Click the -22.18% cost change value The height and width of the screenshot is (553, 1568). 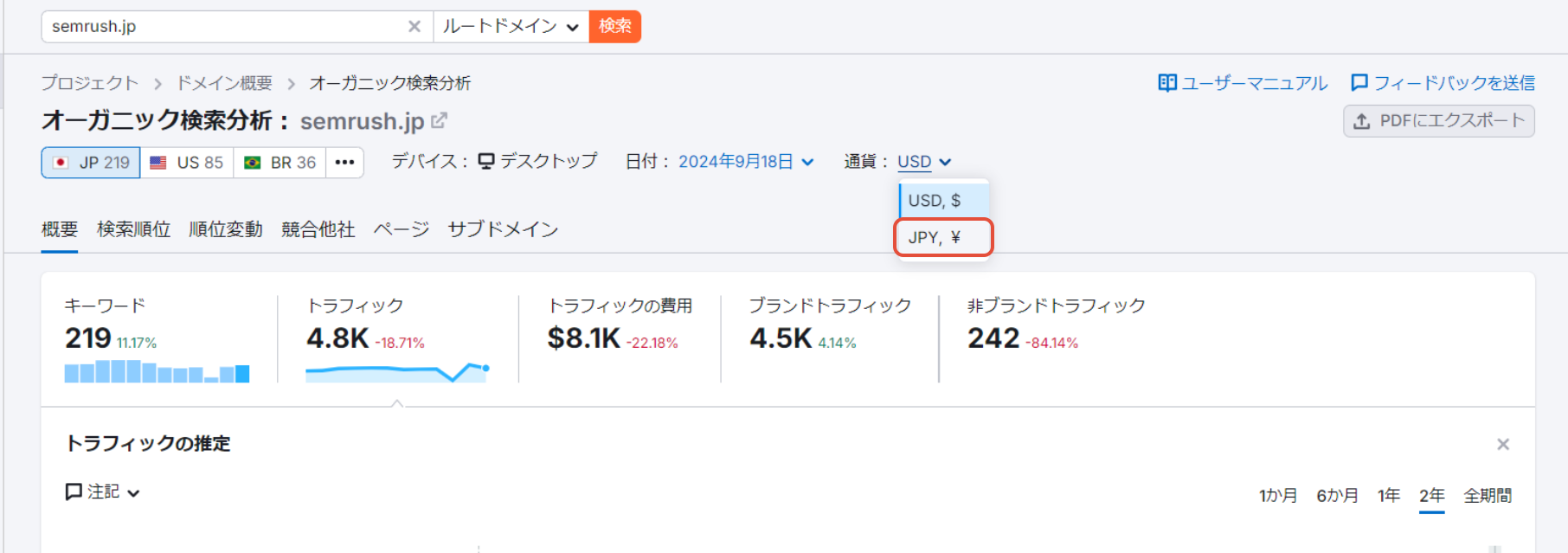tap(652, 344)
